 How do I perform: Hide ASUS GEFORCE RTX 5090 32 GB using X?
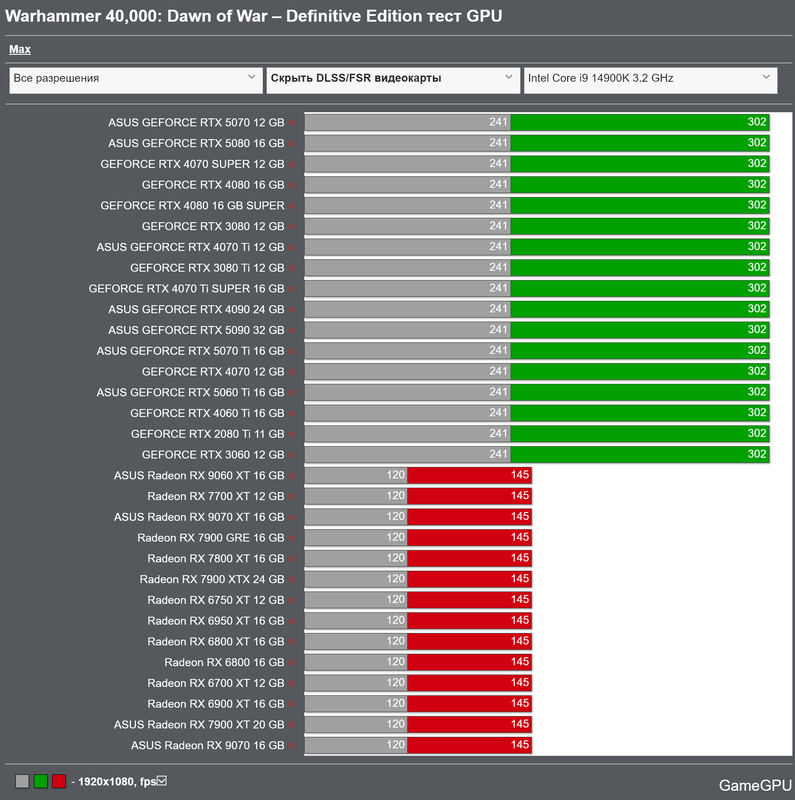pyautogui.click(x=291, y=331)
